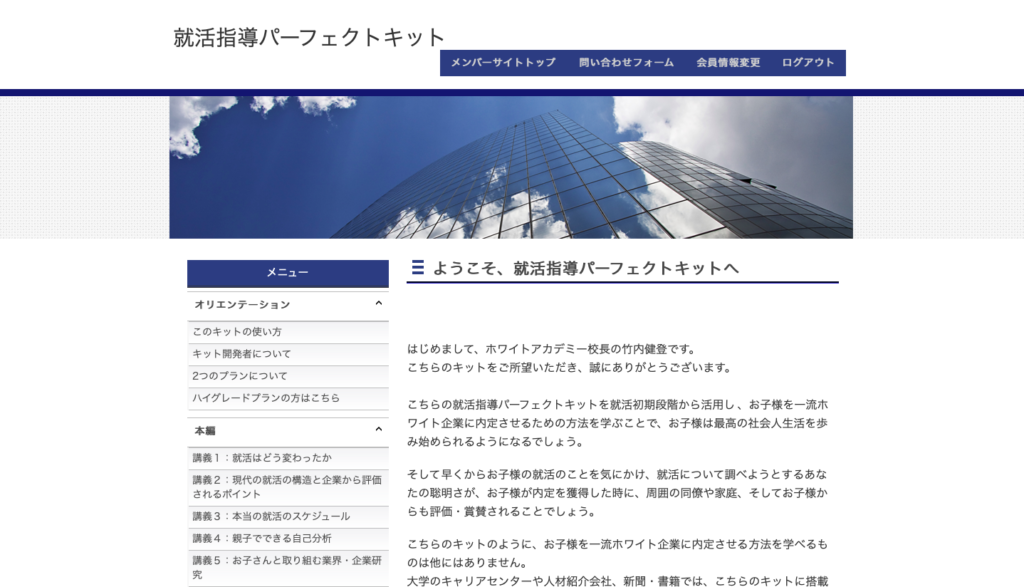The image size is (1024, 587).
Task: Click the オリエンテーション section header
Action: (x=288, y=305)
